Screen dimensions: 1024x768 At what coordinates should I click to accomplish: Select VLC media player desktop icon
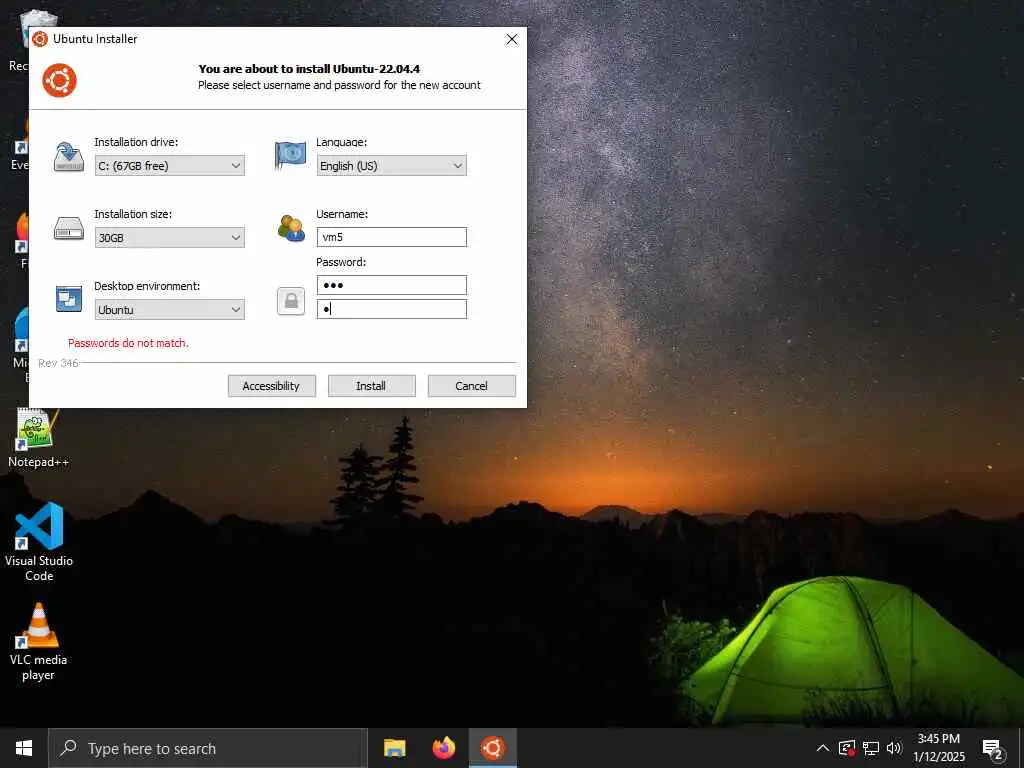[39, 642]
